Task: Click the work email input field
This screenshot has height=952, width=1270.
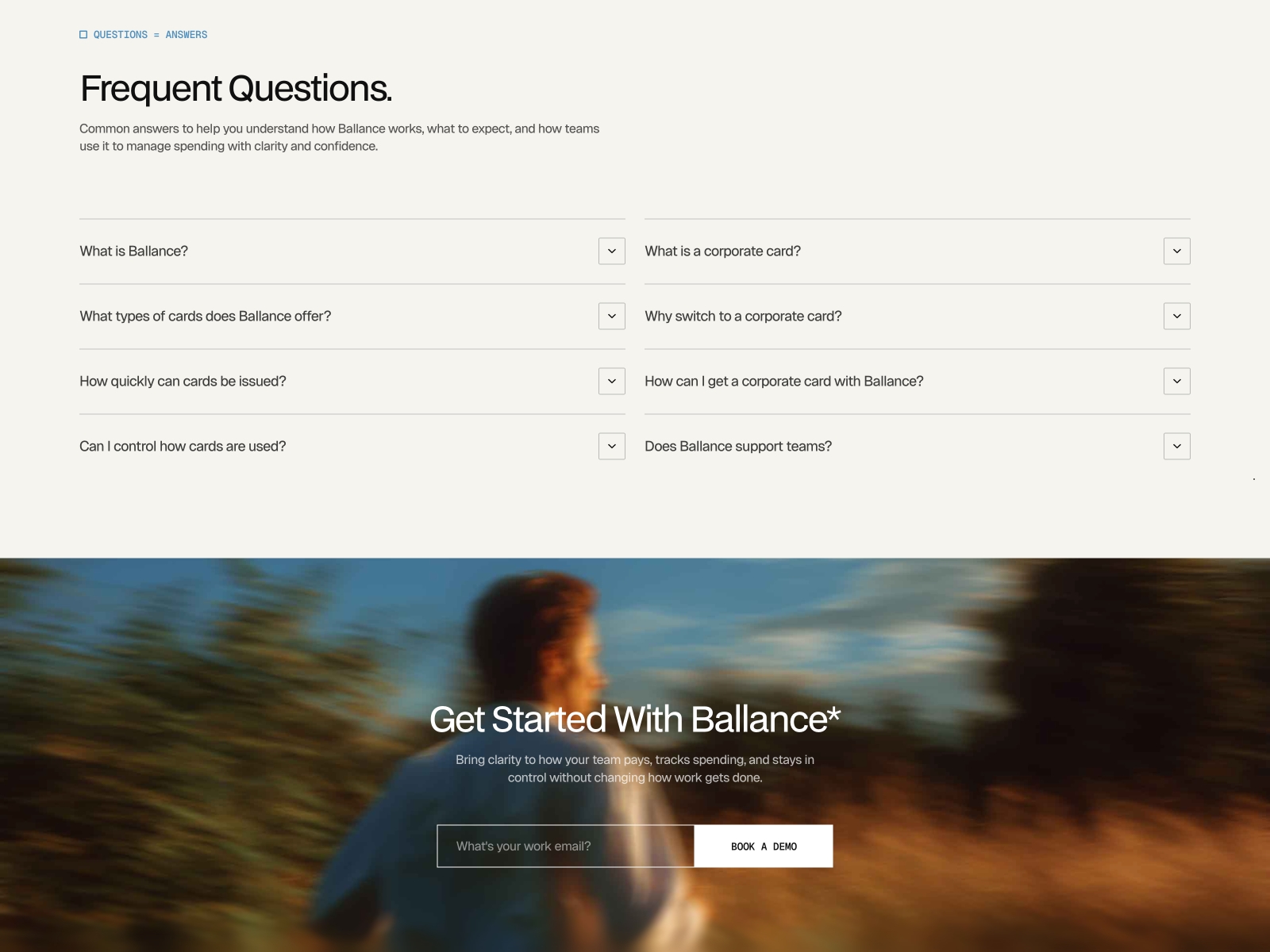Action: coord(565,846)
